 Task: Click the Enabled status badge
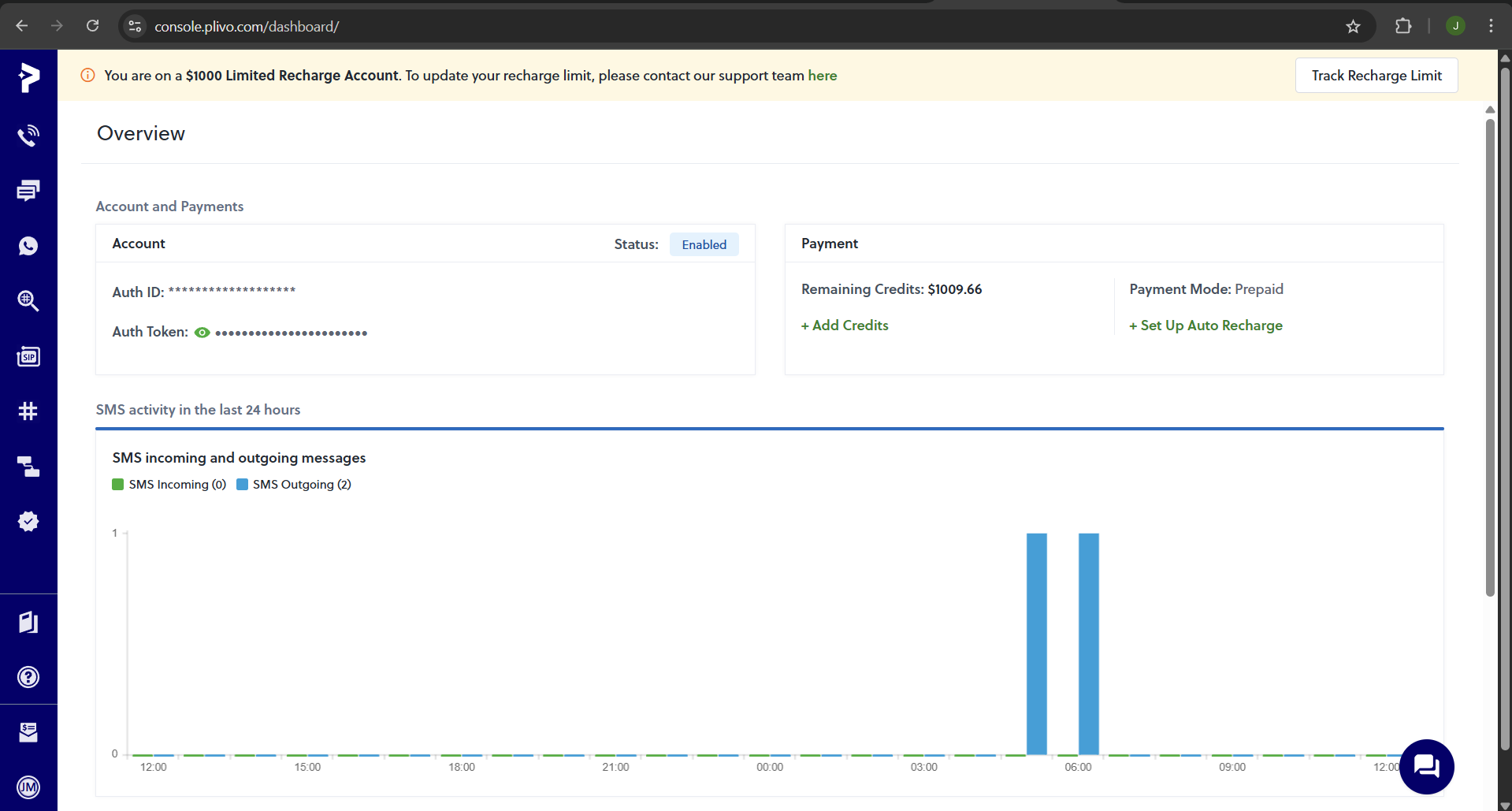704,244
